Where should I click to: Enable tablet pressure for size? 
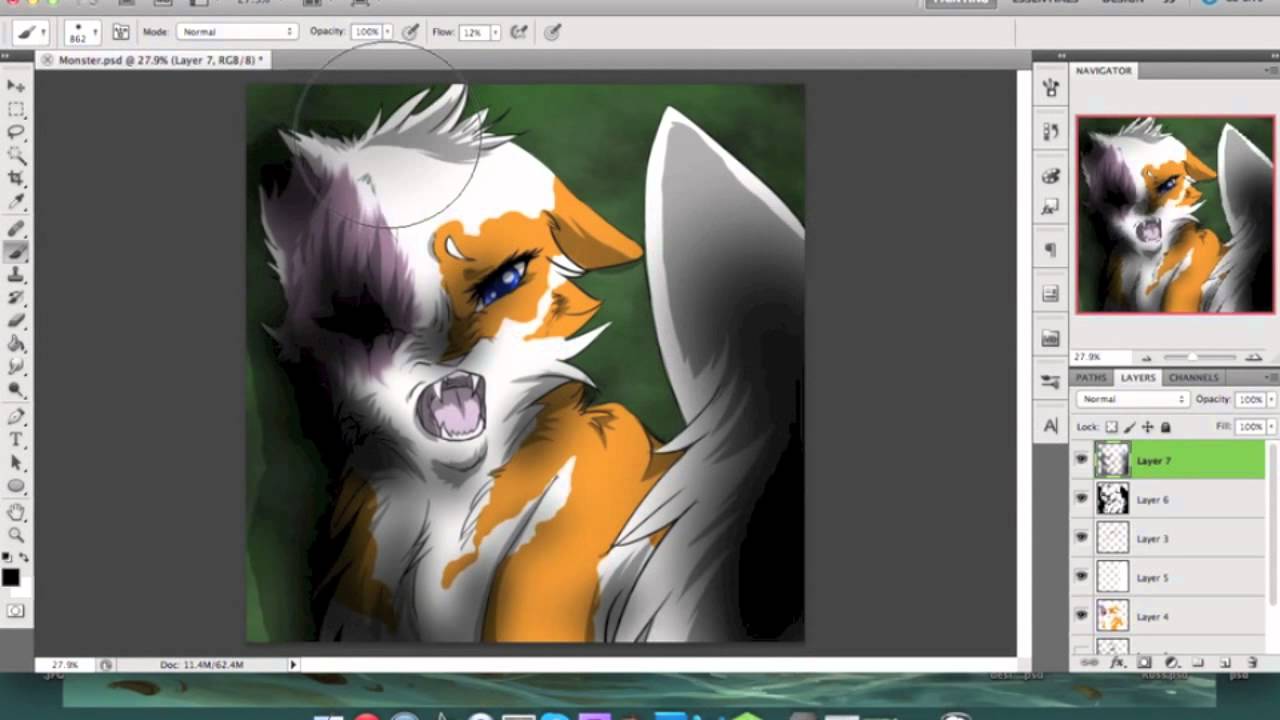(x=552, y=32)
